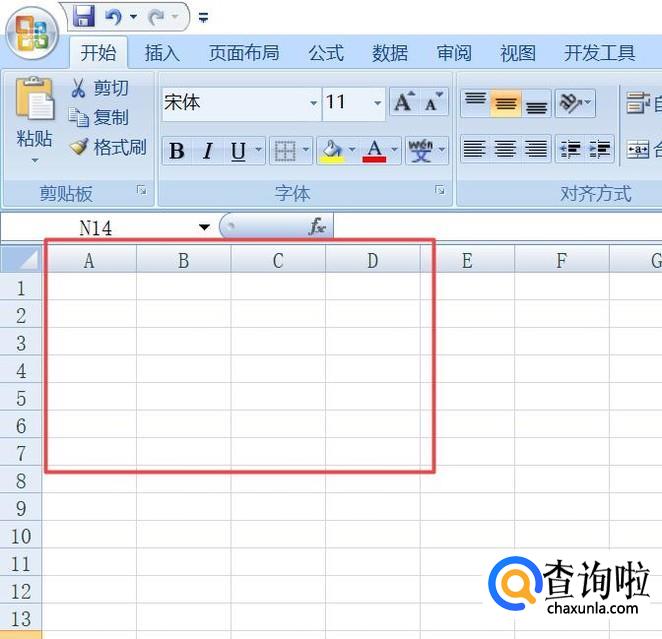Open the 视图 ribbon tab
662x639 pixels.
click(518, 53)
